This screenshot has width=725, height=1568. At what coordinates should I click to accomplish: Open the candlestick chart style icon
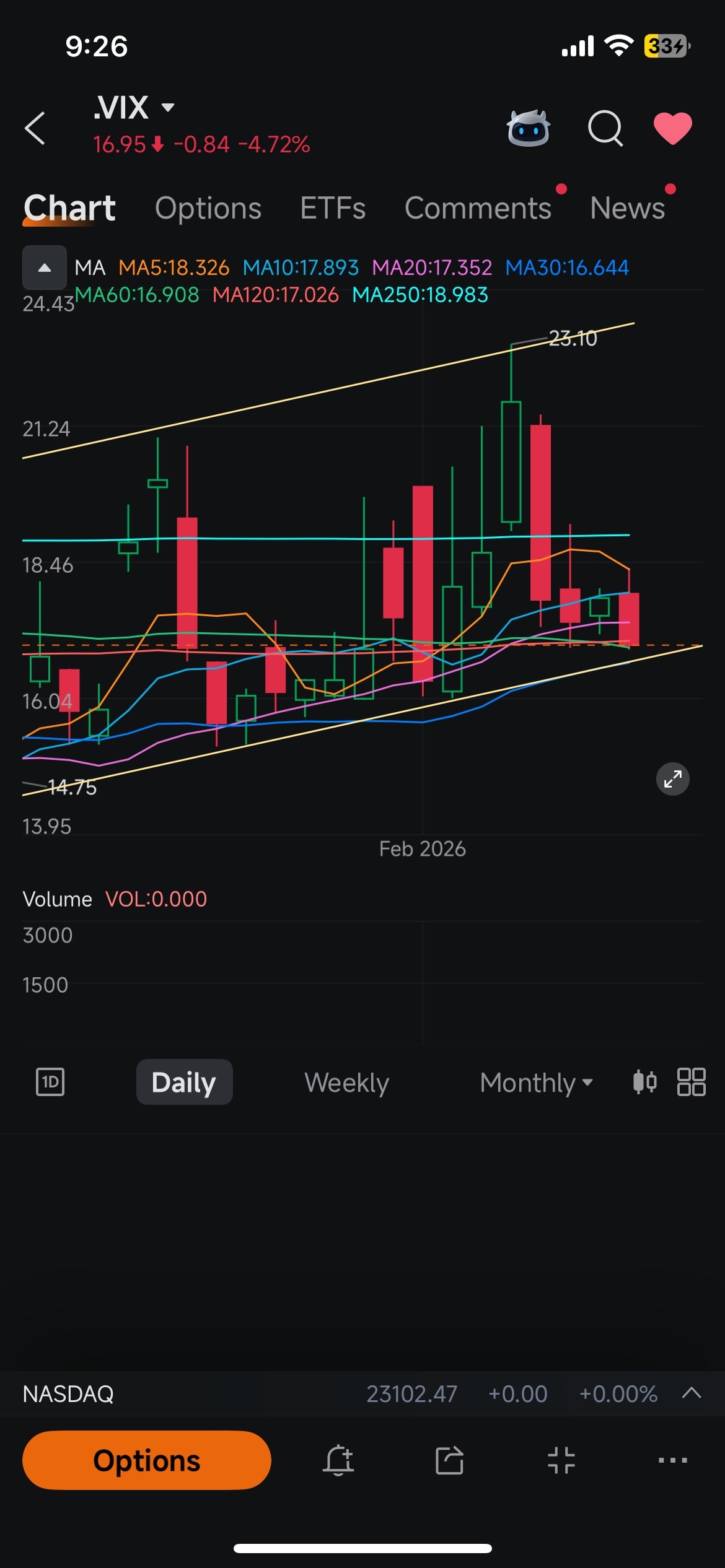click(x=644, y=1082)
